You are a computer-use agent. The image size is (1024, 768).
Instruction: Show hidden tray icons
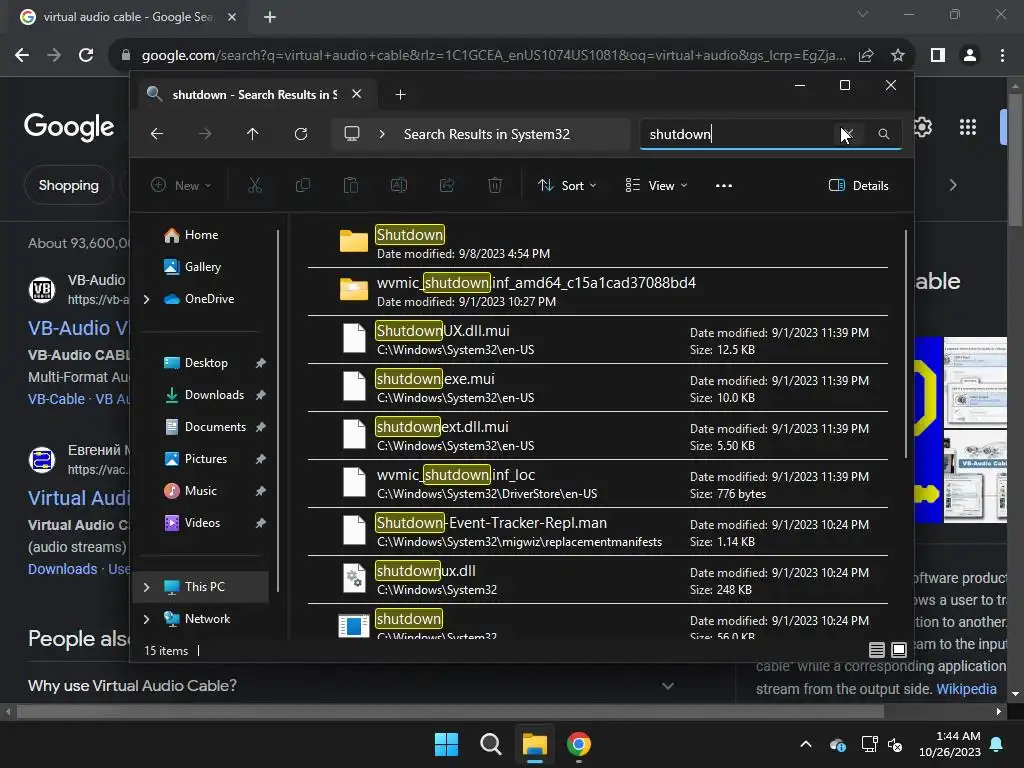point(806,744)
